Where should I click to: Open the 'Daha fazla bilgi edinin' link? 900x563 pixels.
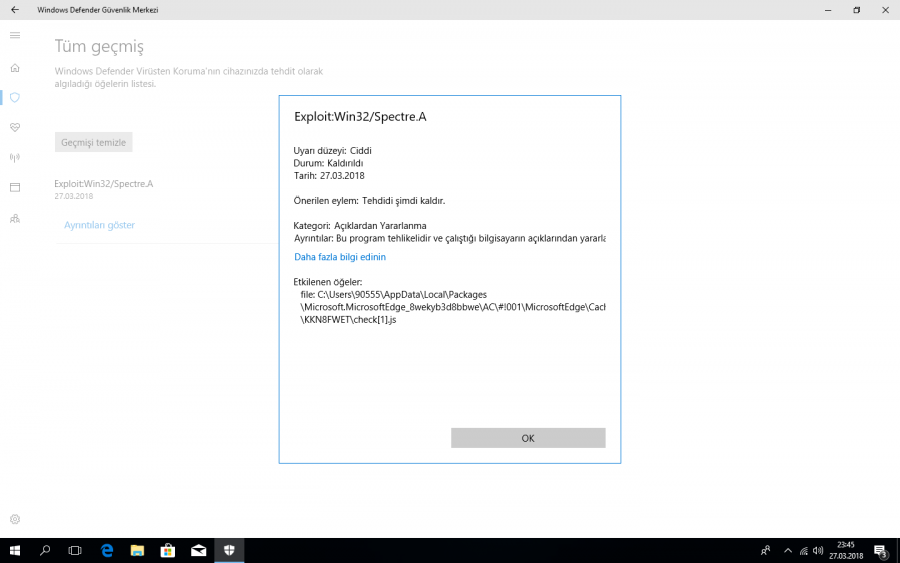pyautogui.click(x=340, y=257)
